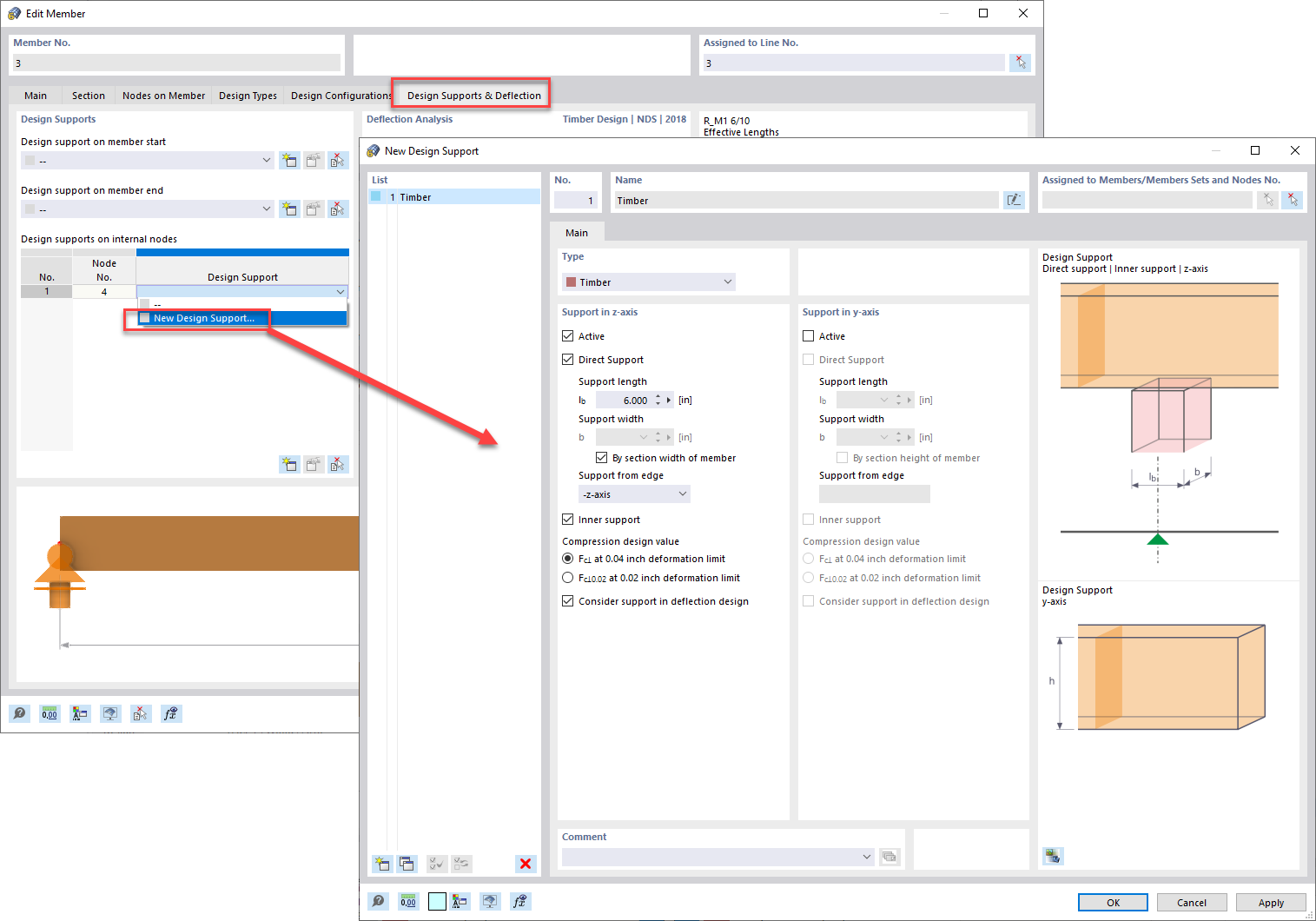
Task: Toggle Consider support in deflection design for z-axis
Action: [x=568, y=601]
